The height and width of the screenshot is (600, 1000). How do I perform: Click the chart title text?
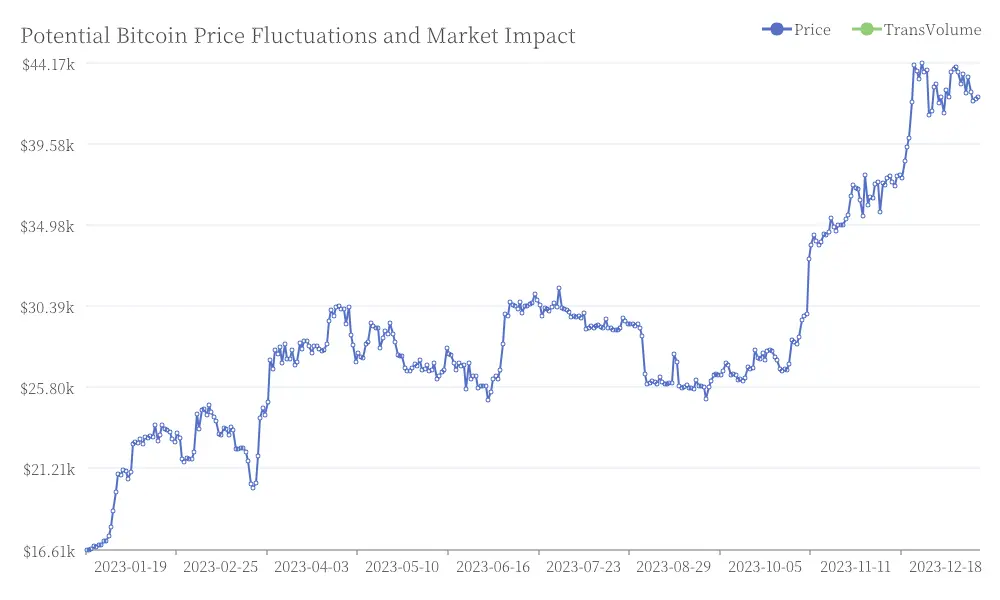[x=298, y=36]
